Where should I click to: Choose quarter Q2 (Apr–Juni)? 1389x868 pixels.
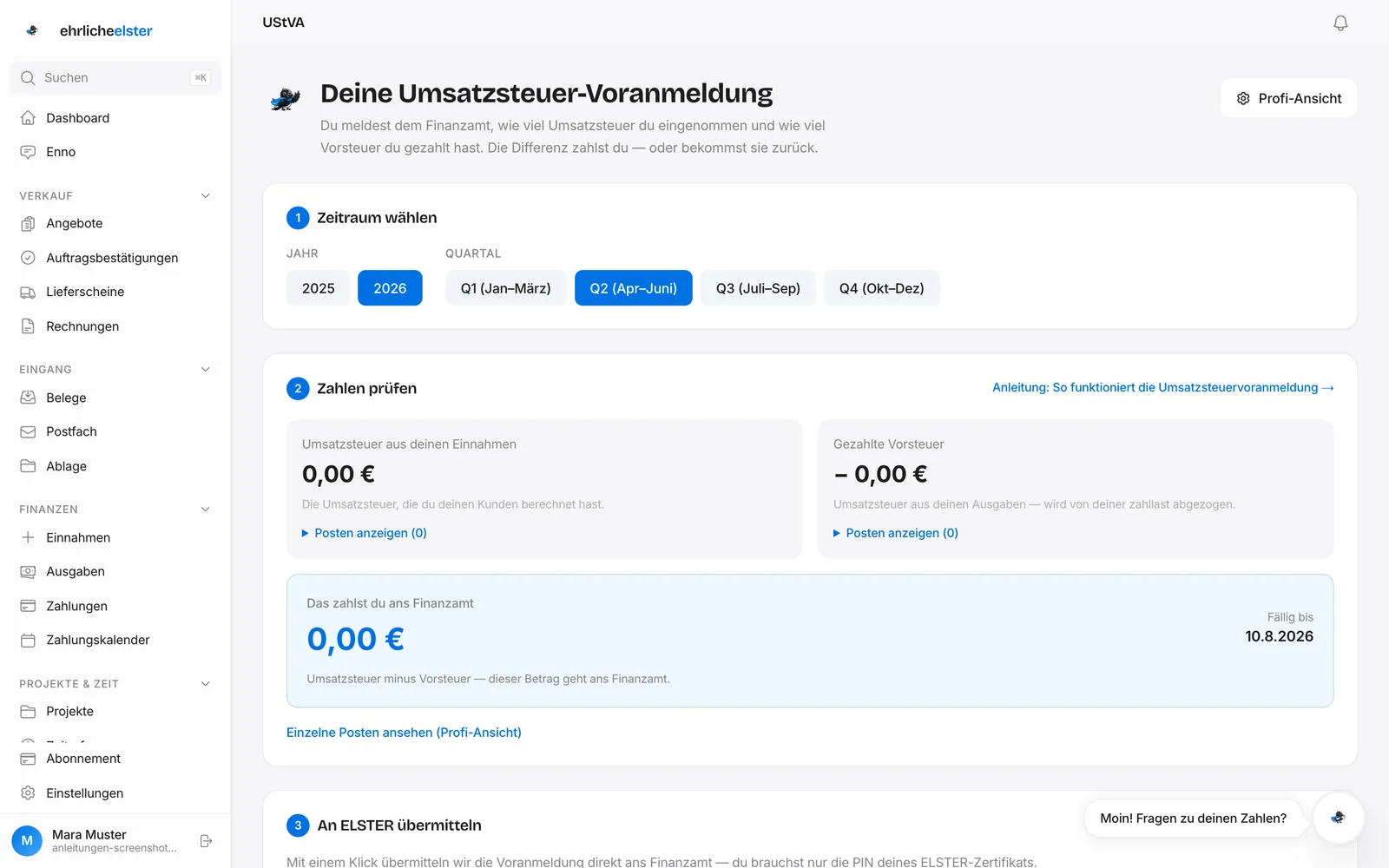(633, 288)
